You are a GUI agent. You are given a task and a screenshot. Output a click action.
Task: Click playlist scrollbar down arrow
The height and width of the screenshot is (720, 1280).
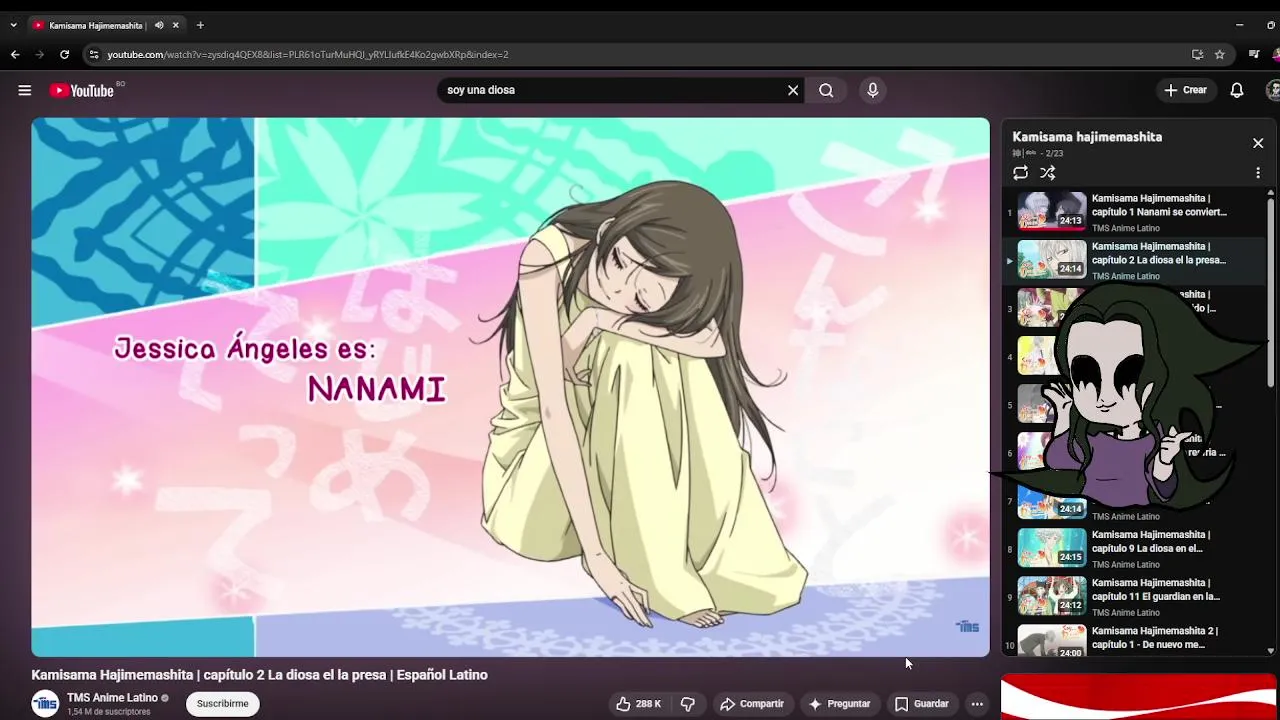pos(1271,651)
